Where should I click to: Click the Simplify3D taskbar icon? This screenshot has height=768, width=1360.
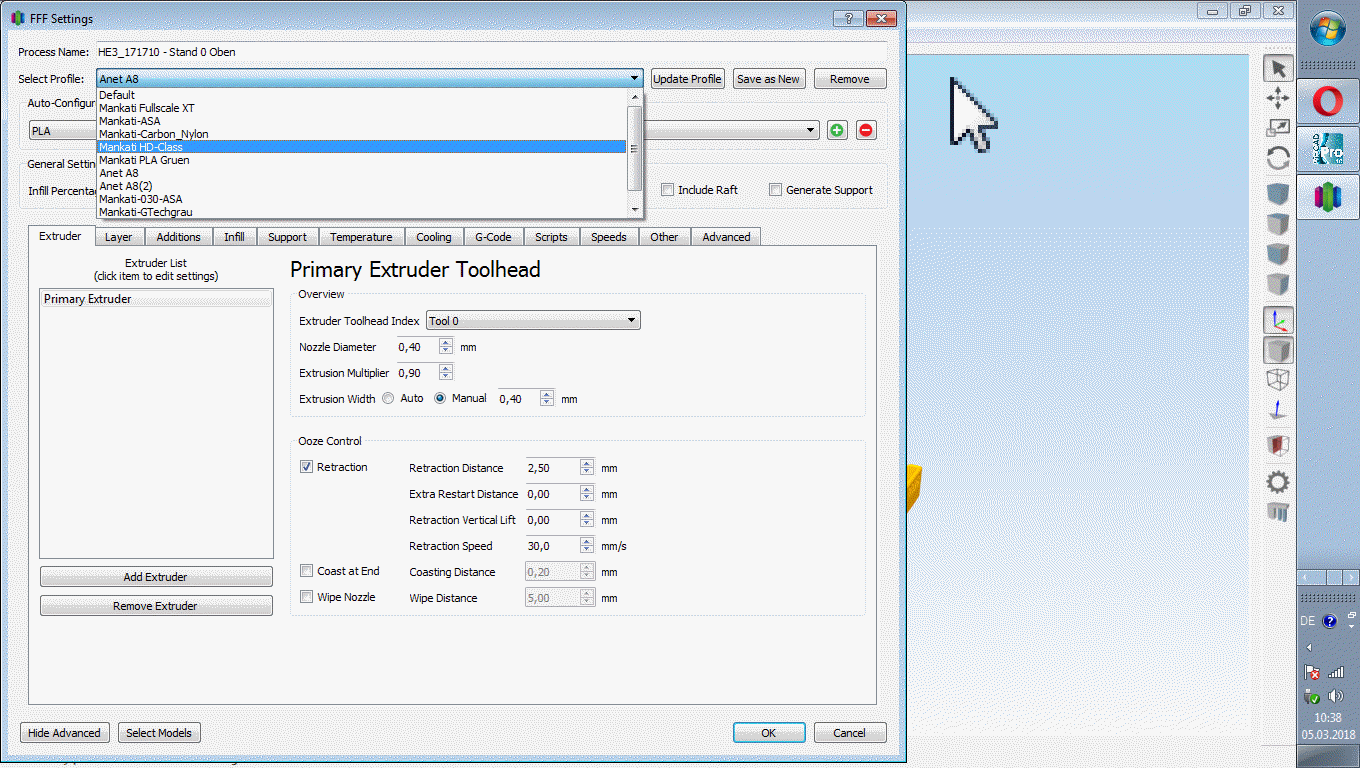1328,197
